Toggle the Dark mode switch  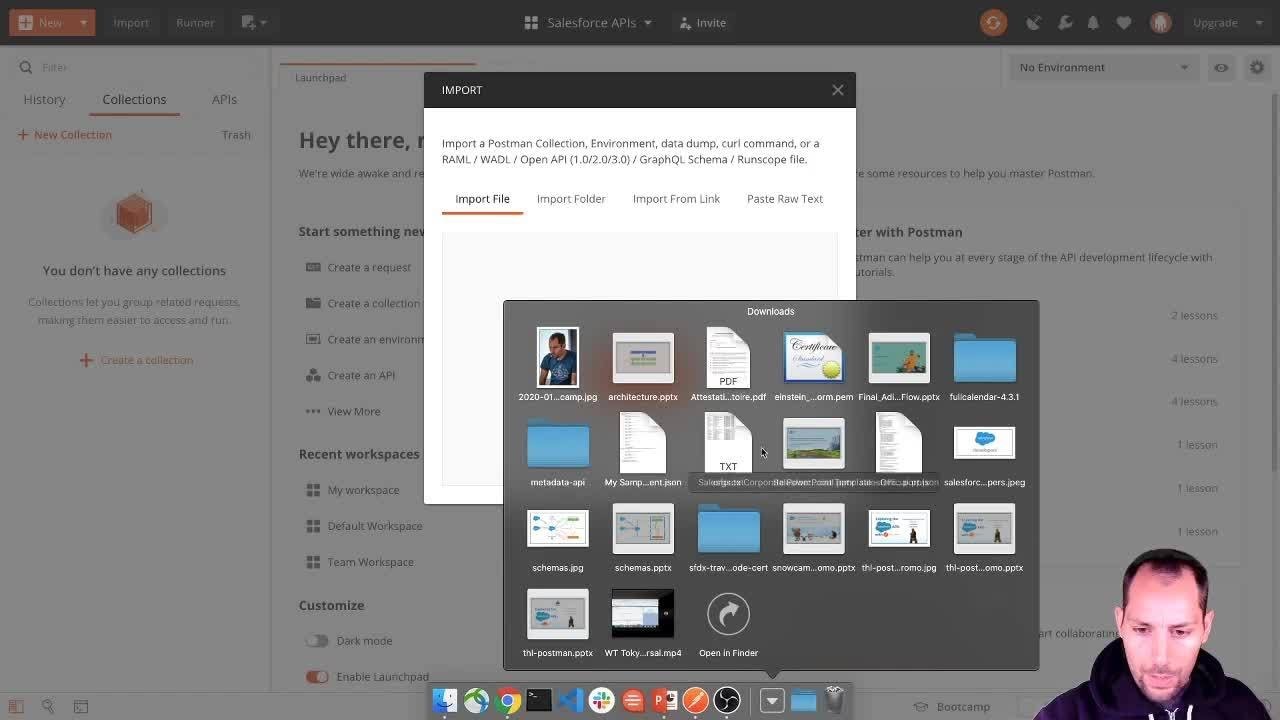coord(317,641)
